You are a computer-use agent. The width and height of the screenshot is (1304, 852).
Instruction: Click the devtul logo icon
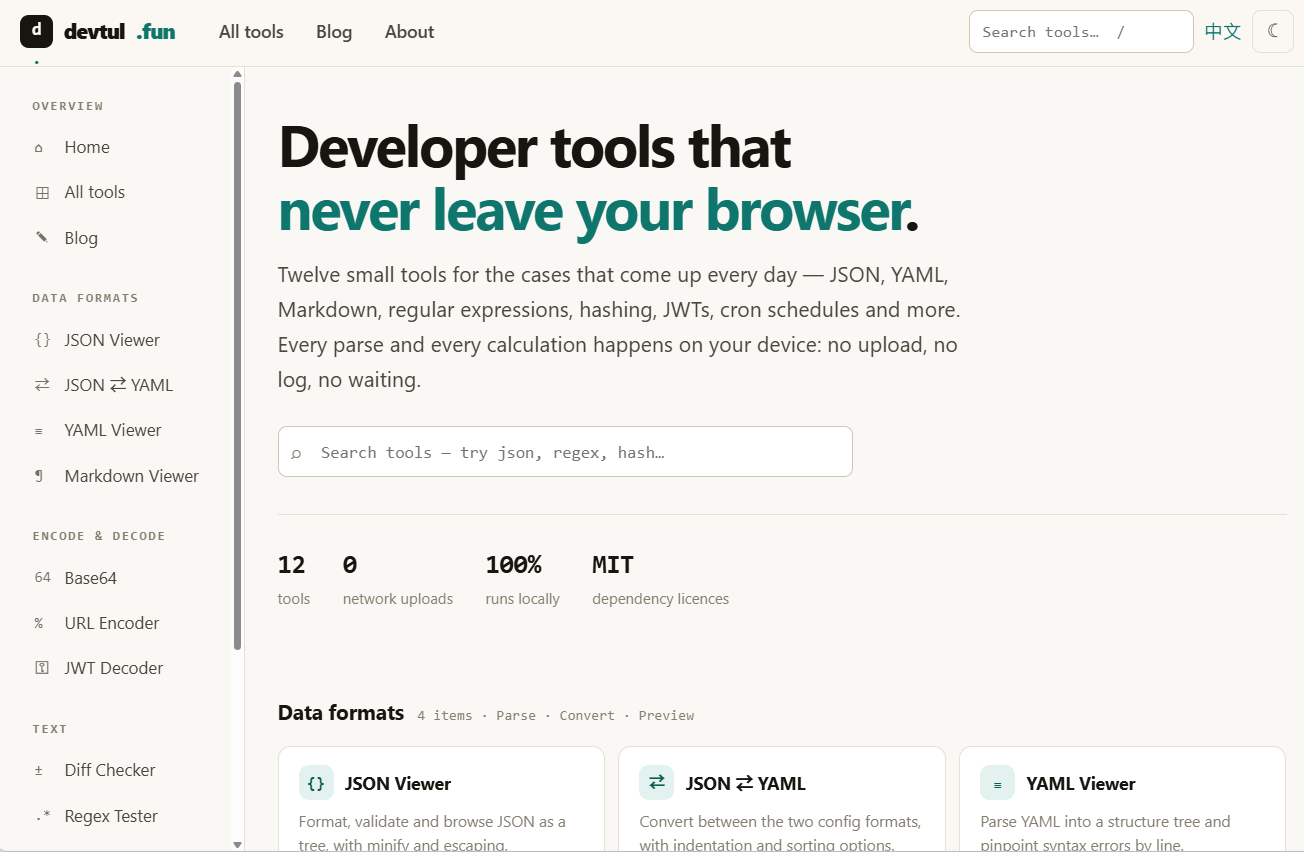pyautogui.click(x=36, y=31)
